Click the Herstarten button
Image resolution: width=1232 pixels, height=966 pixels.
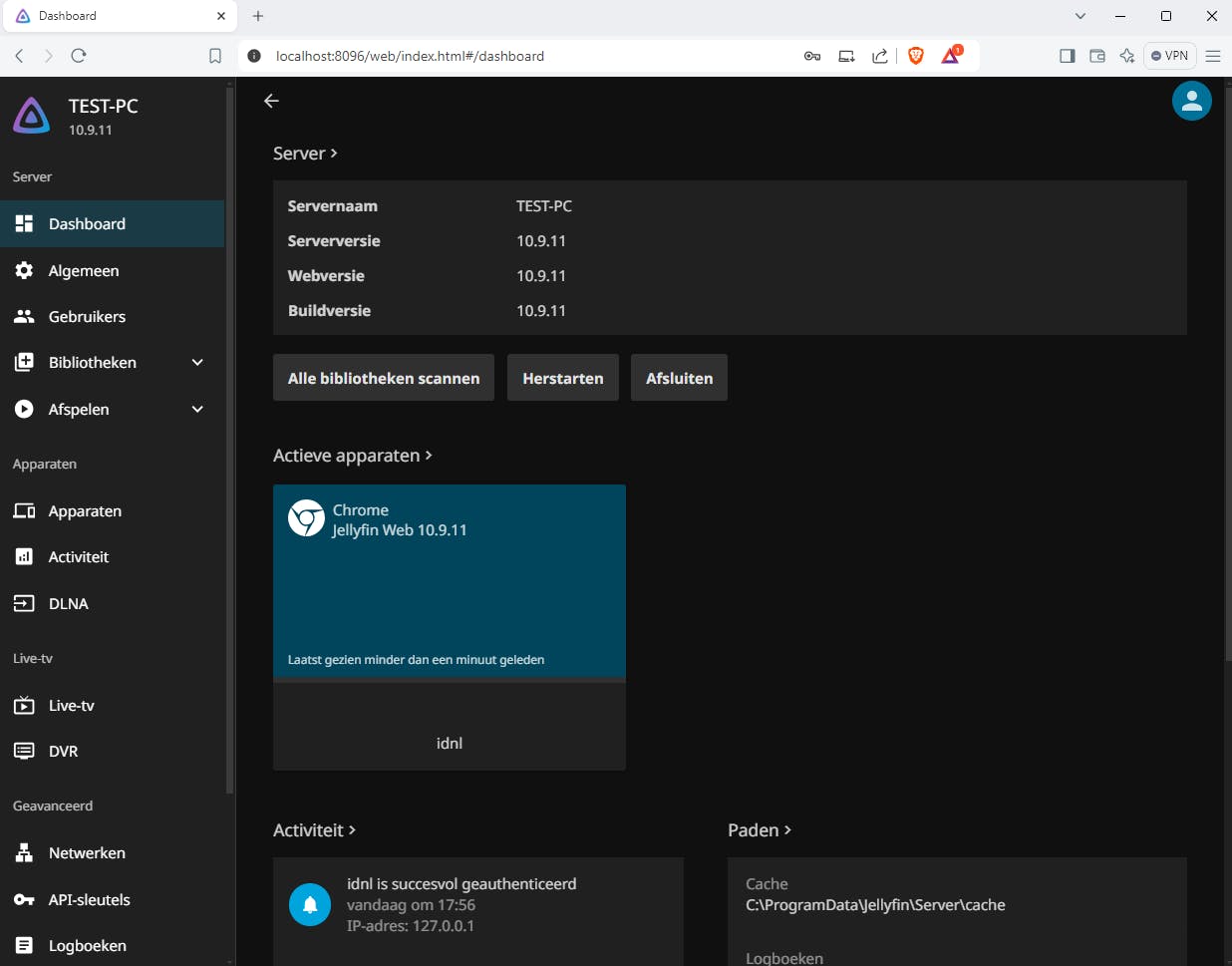coord(562,378)
